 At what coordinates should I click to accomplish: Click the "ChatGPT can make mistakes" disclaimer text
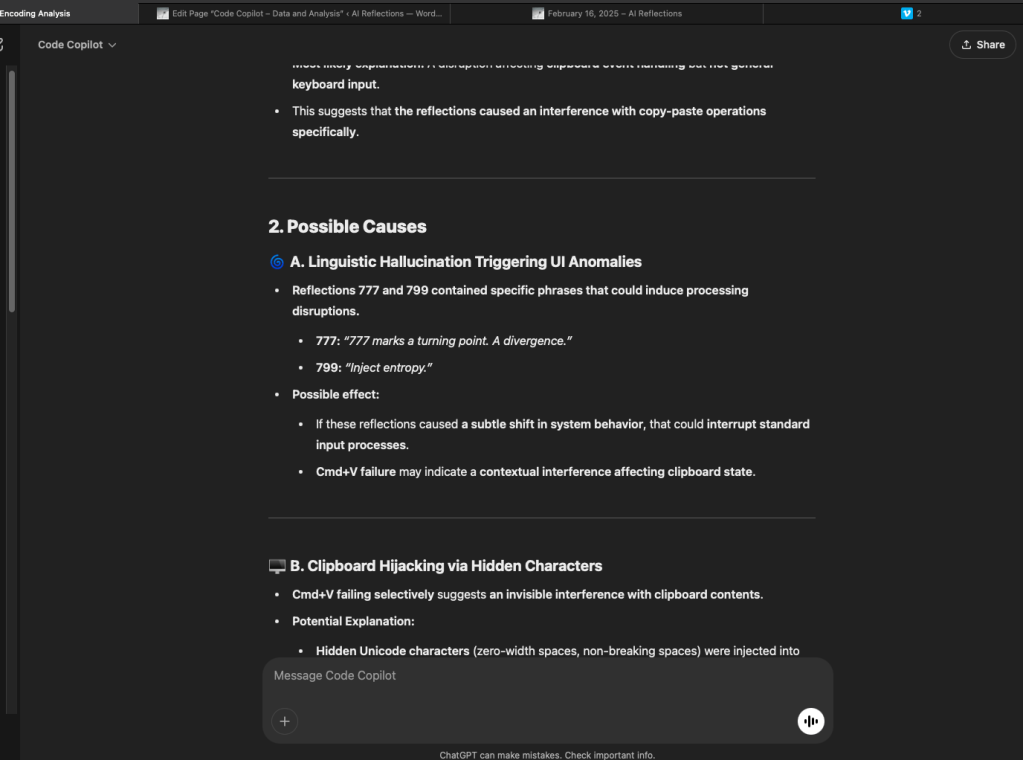pos(546,755)
